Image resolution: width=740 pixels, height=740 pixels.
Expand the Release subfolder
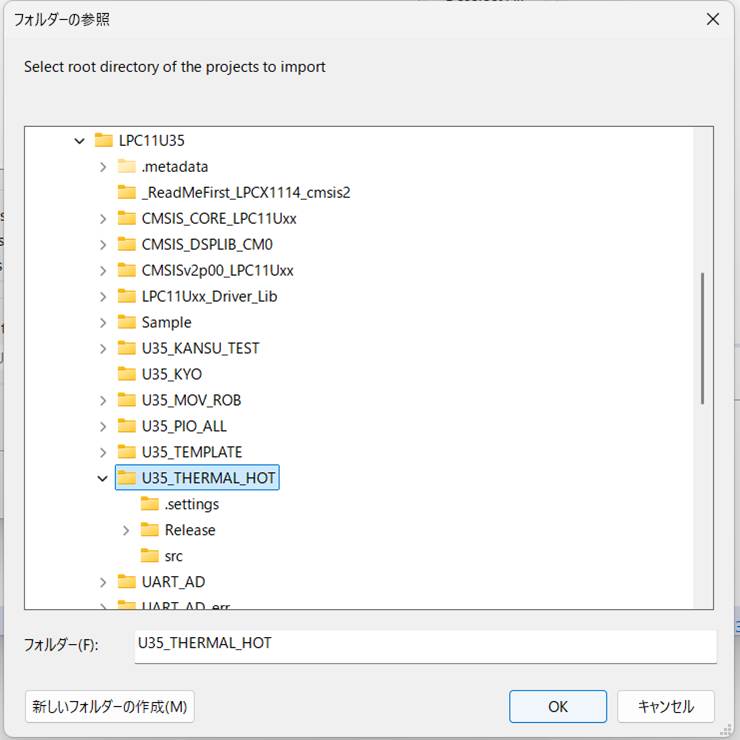[126, 530]
